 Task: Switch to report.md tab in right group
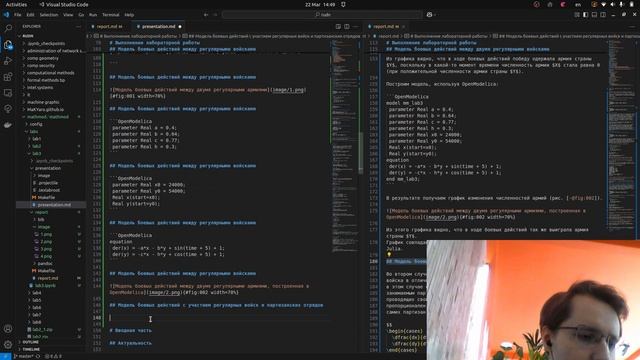tap(386, 27)
